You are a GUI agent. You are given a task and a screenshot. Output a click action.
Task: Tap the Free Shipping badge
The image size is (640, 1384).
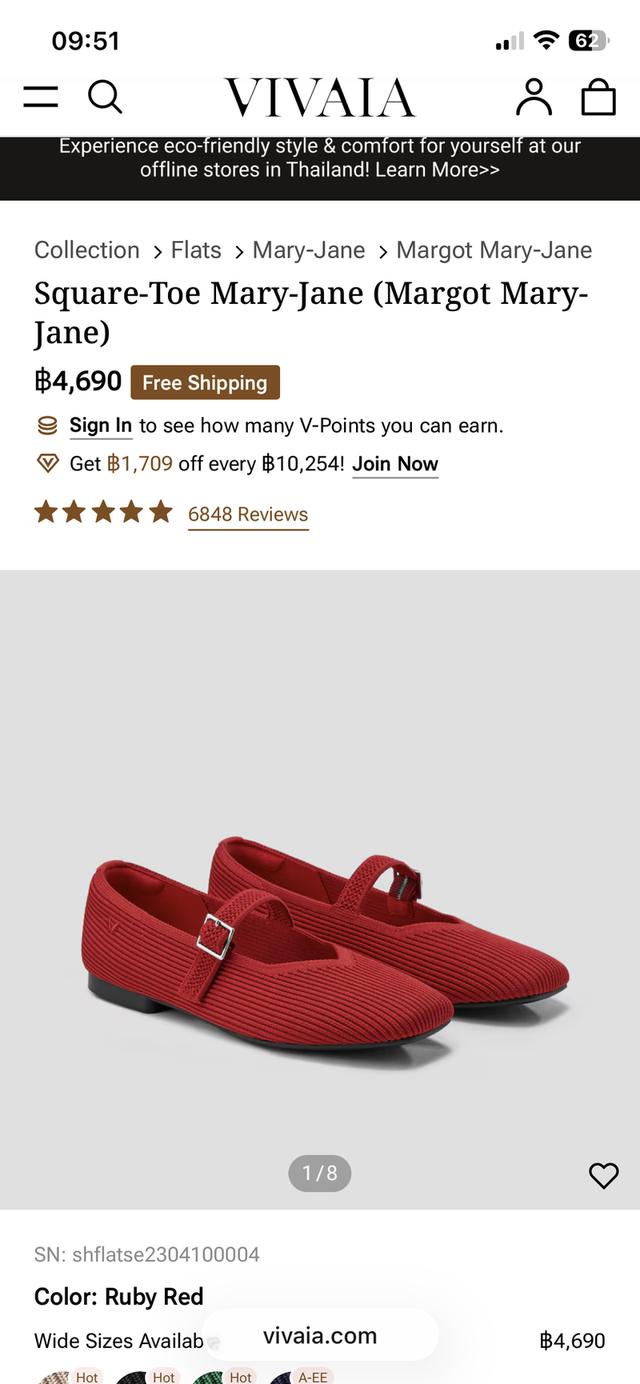pos(205,383)
